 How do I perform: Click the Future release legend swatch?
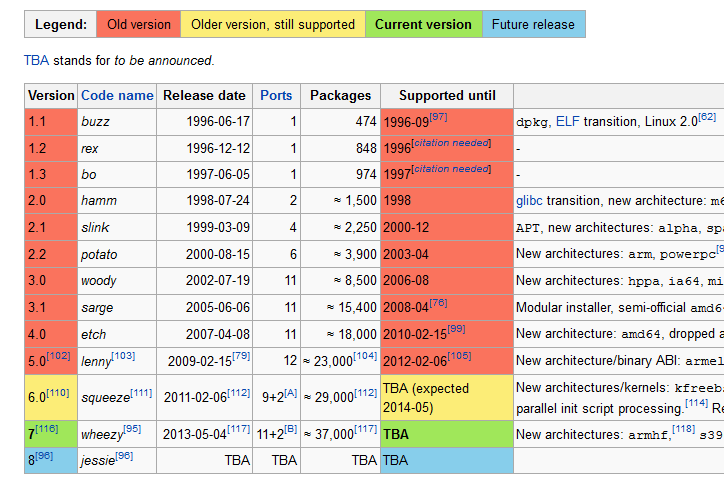click(x=533, y=24)
